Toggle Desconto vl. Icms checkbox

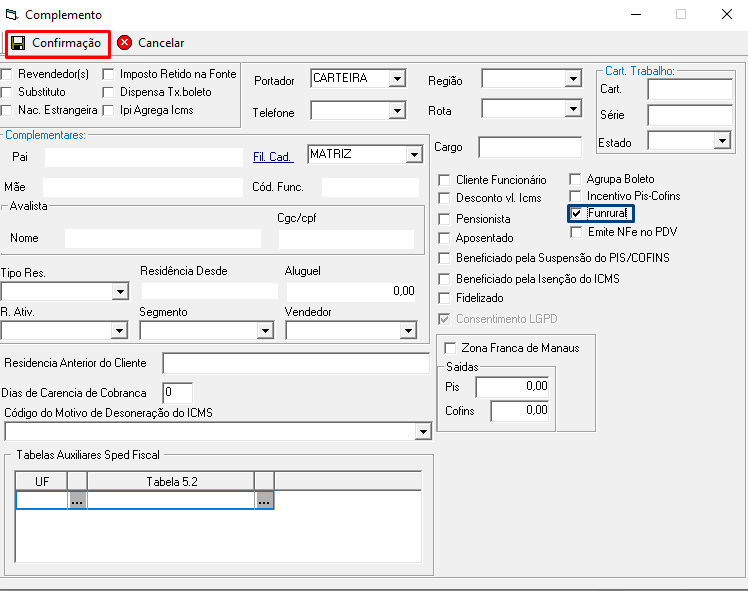tap(444, 198)
